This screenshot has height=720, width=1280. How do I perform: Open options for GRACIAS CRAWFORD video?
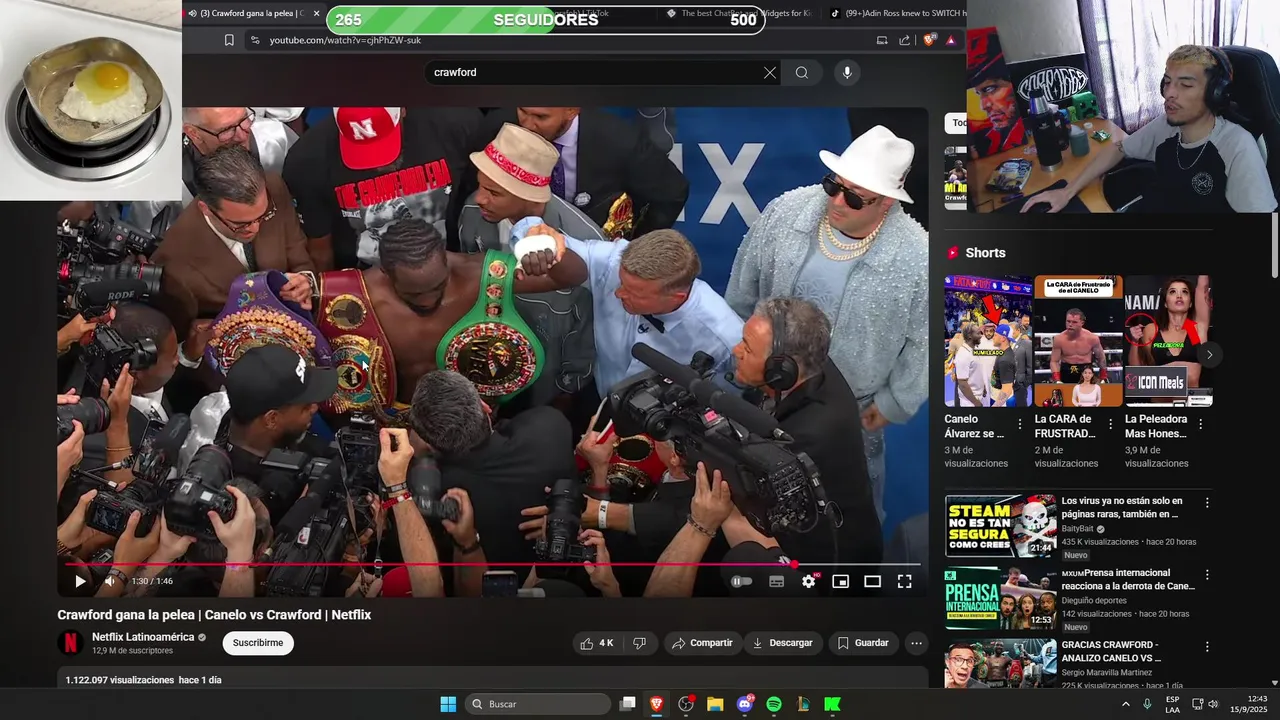(x=1207, y=647)
